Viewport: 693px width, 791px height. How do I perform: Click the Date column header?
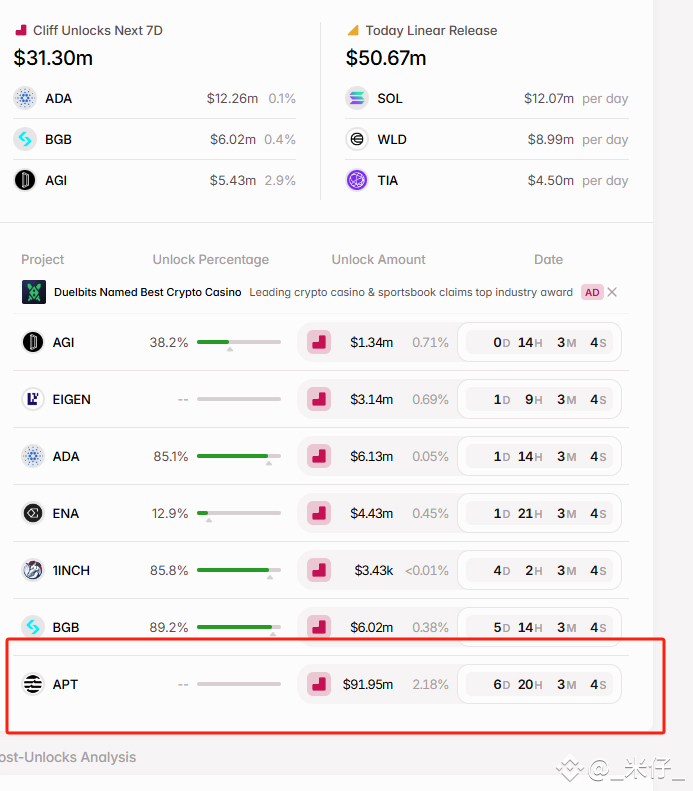tap(548, 259)
